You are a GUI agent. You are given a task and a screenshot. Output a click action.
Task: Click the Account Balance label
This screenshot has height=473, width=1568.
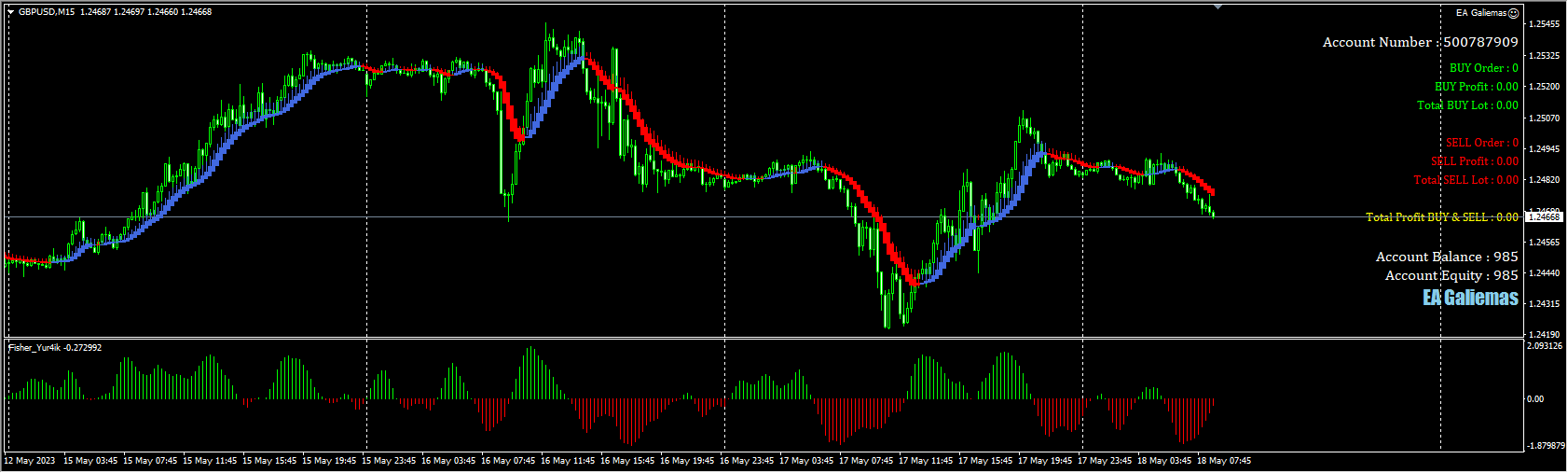(1447, 257)
